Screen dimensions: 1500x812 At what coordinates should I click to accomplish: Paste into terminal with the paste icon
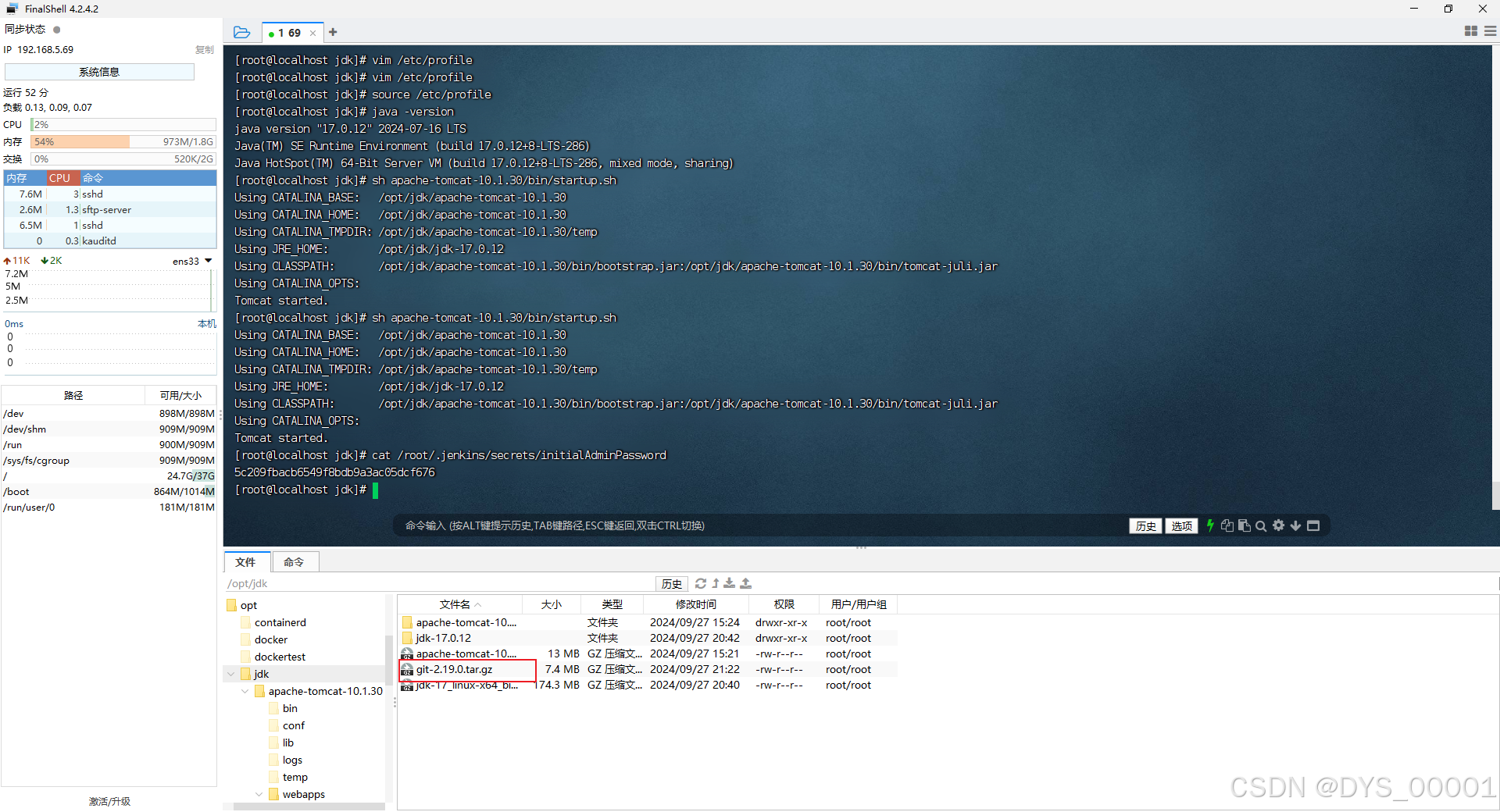pyautogui.click(x=1244, y=525)
